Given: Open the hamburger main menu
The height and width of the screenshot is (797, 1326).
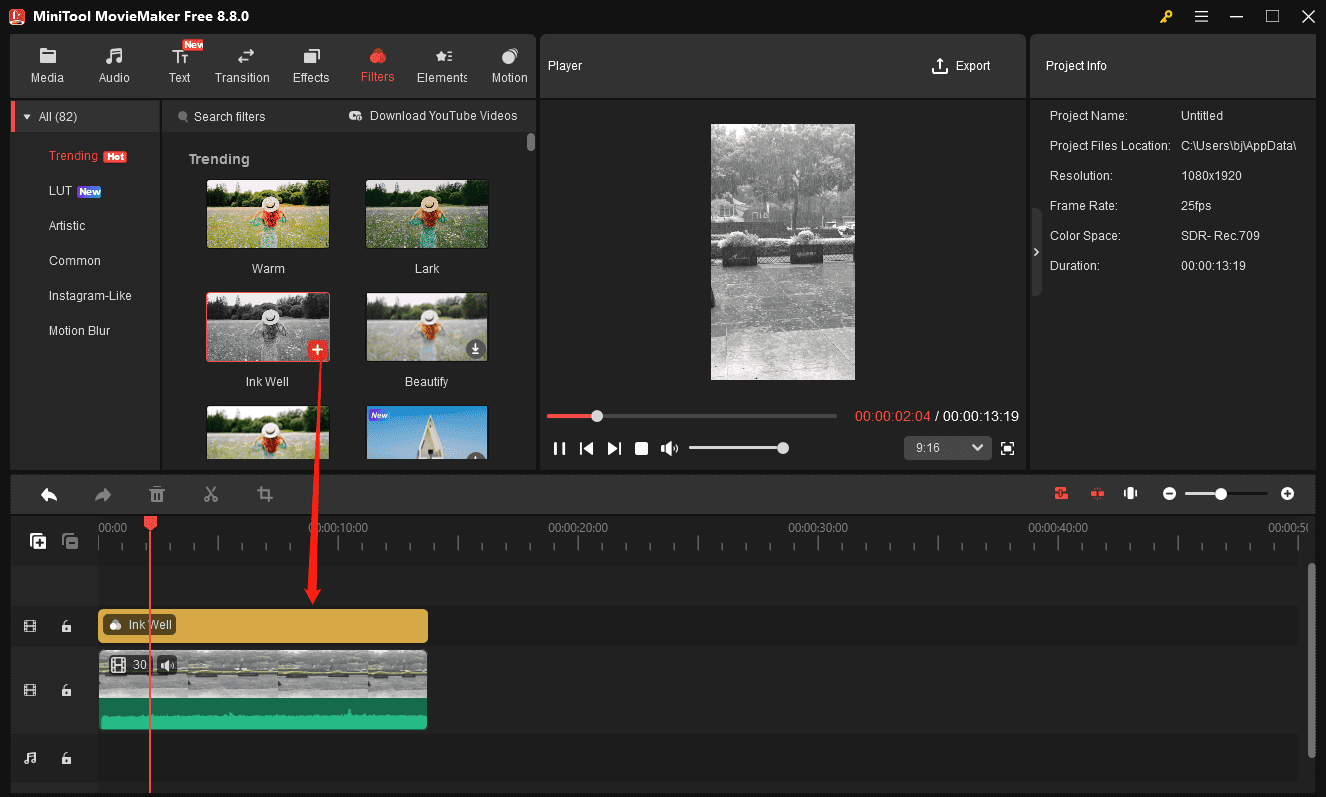Looking at the screenshot, I should pos(1201,16).
